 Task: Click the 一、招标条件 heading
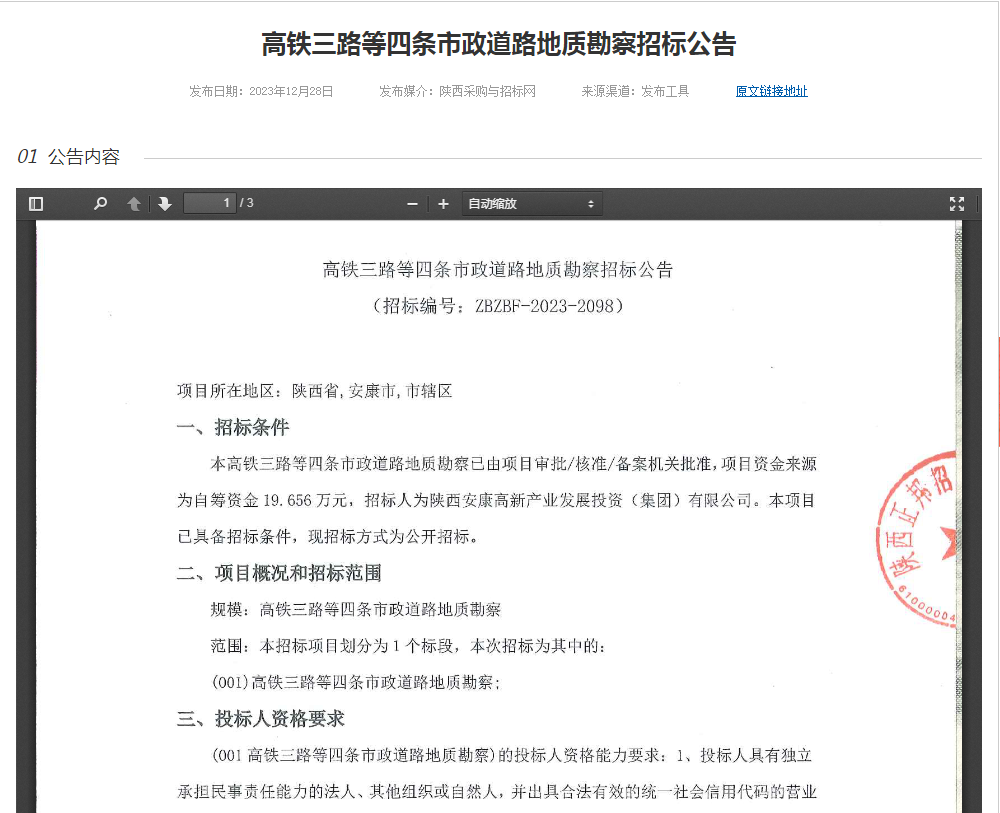click(233, 427)
